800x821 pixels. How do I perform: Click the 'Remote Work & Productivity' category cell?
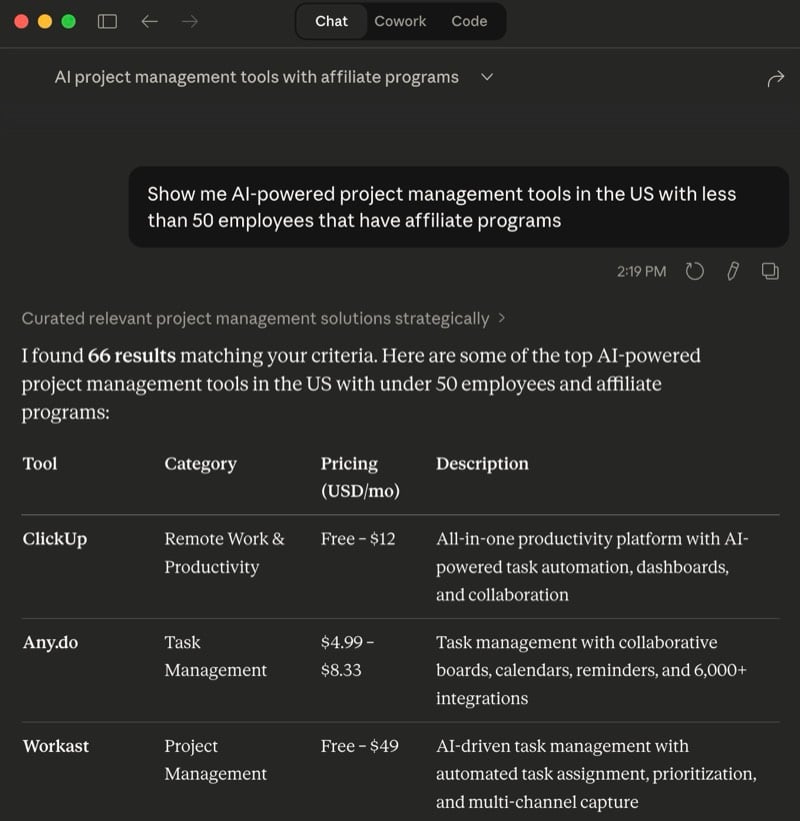tap(224, 553)
